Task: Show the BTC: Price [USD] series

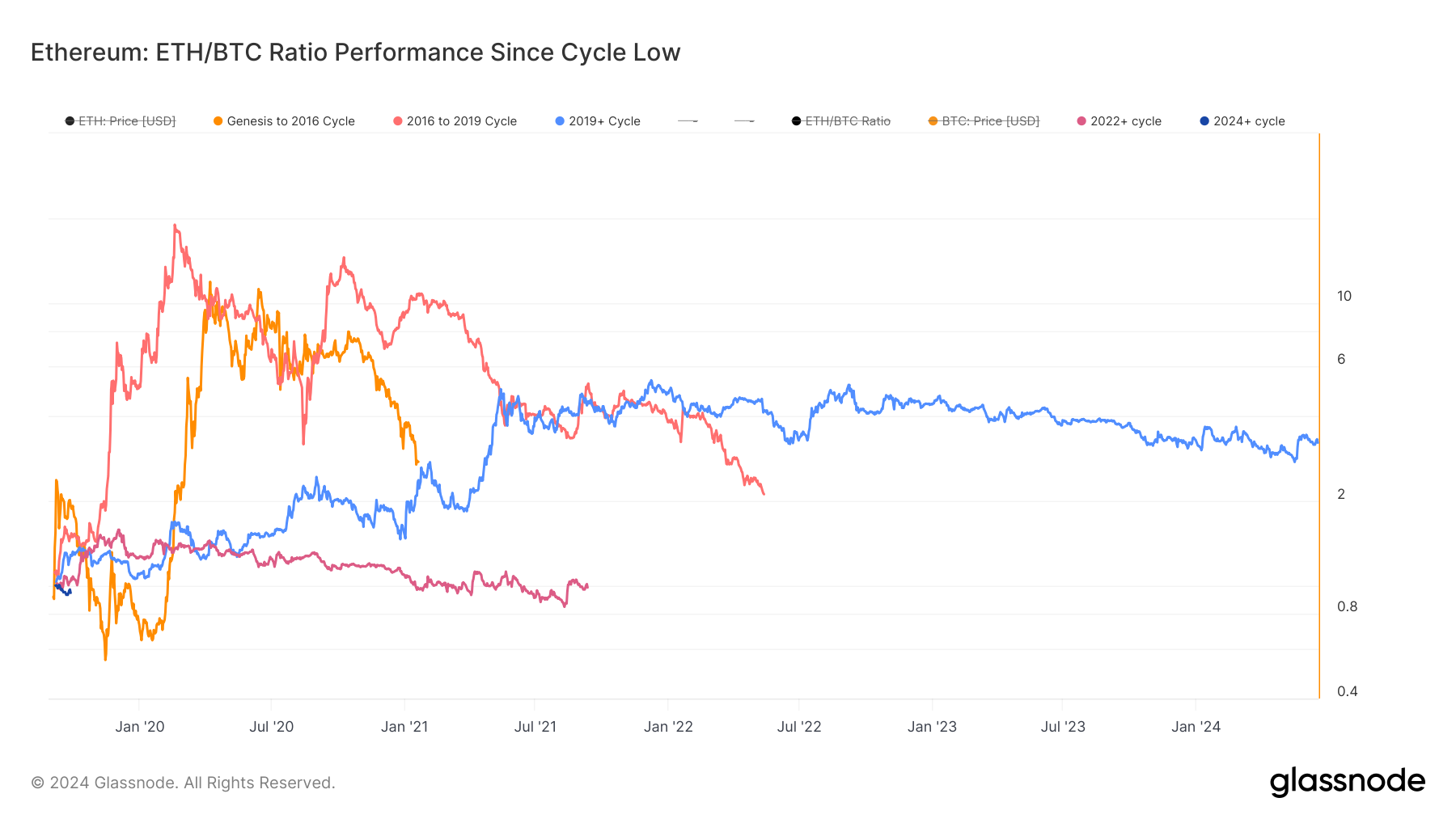Action: 990,121
